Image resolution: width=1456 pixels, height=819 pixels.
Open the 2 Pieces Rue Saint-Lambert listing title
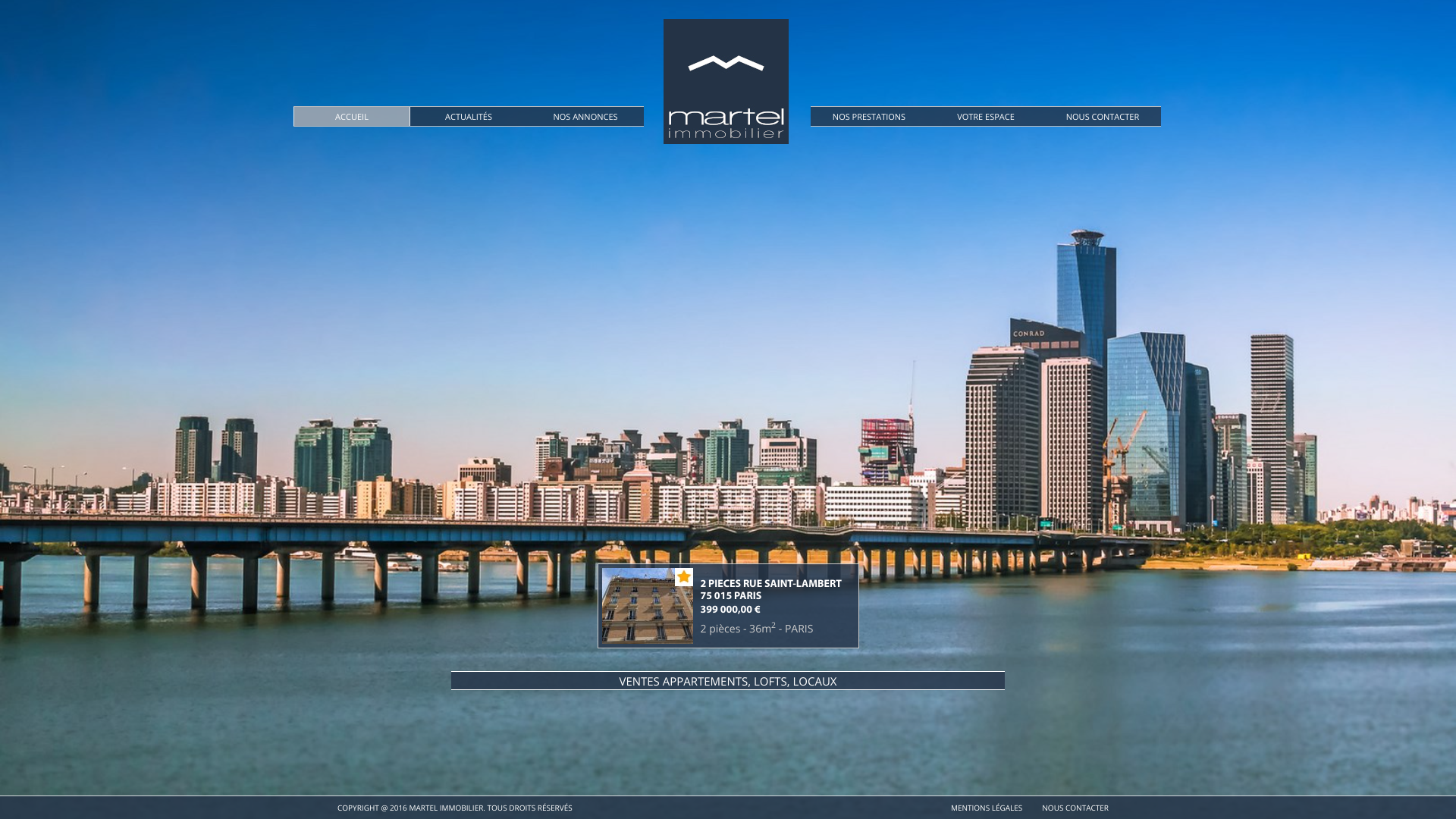click(x=770, y=589)
